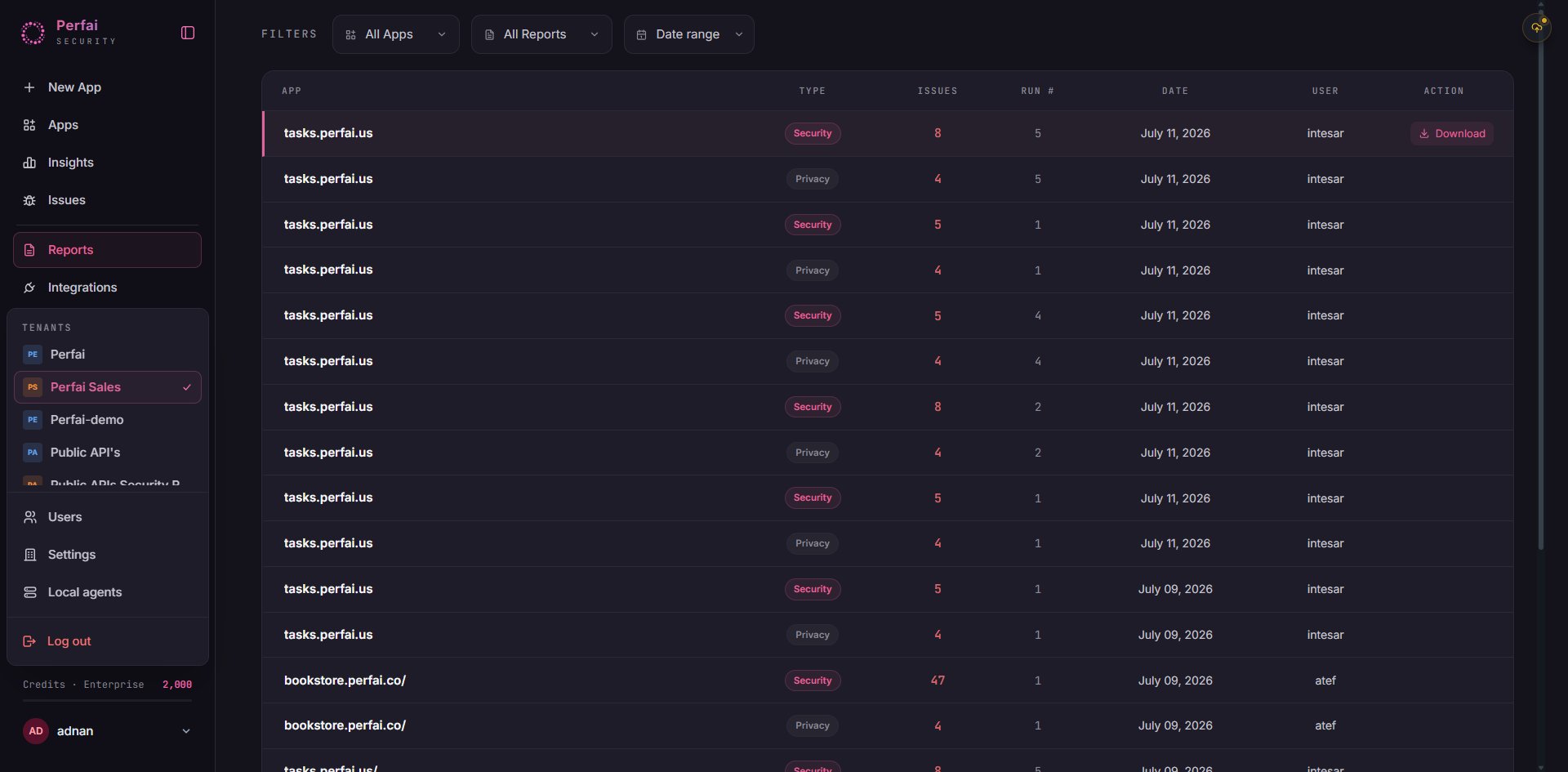The height and width of the screenshot is (772, 1568).
Task: Click the TYPE column header
Action: (813, 91)
